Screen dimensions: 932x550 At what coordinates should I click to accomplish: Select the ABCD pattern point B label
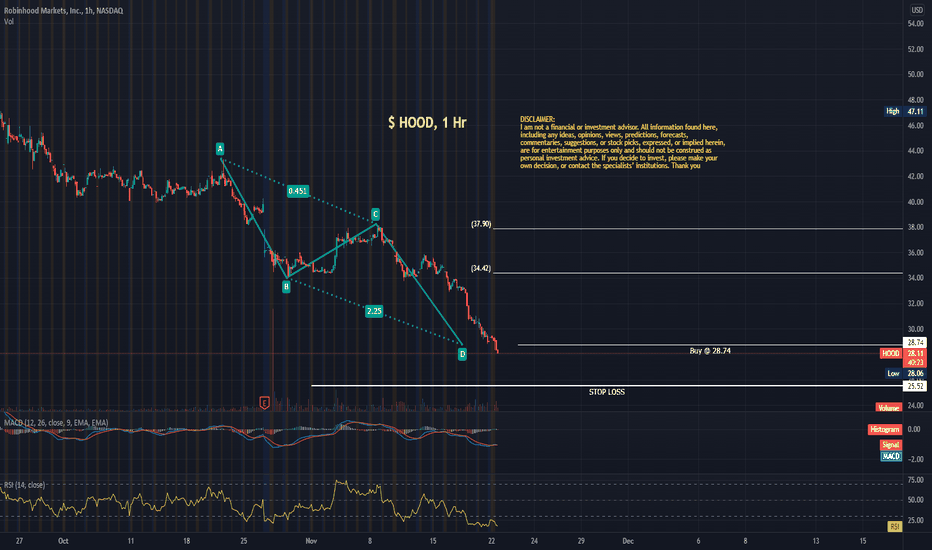tap(286, 287)
